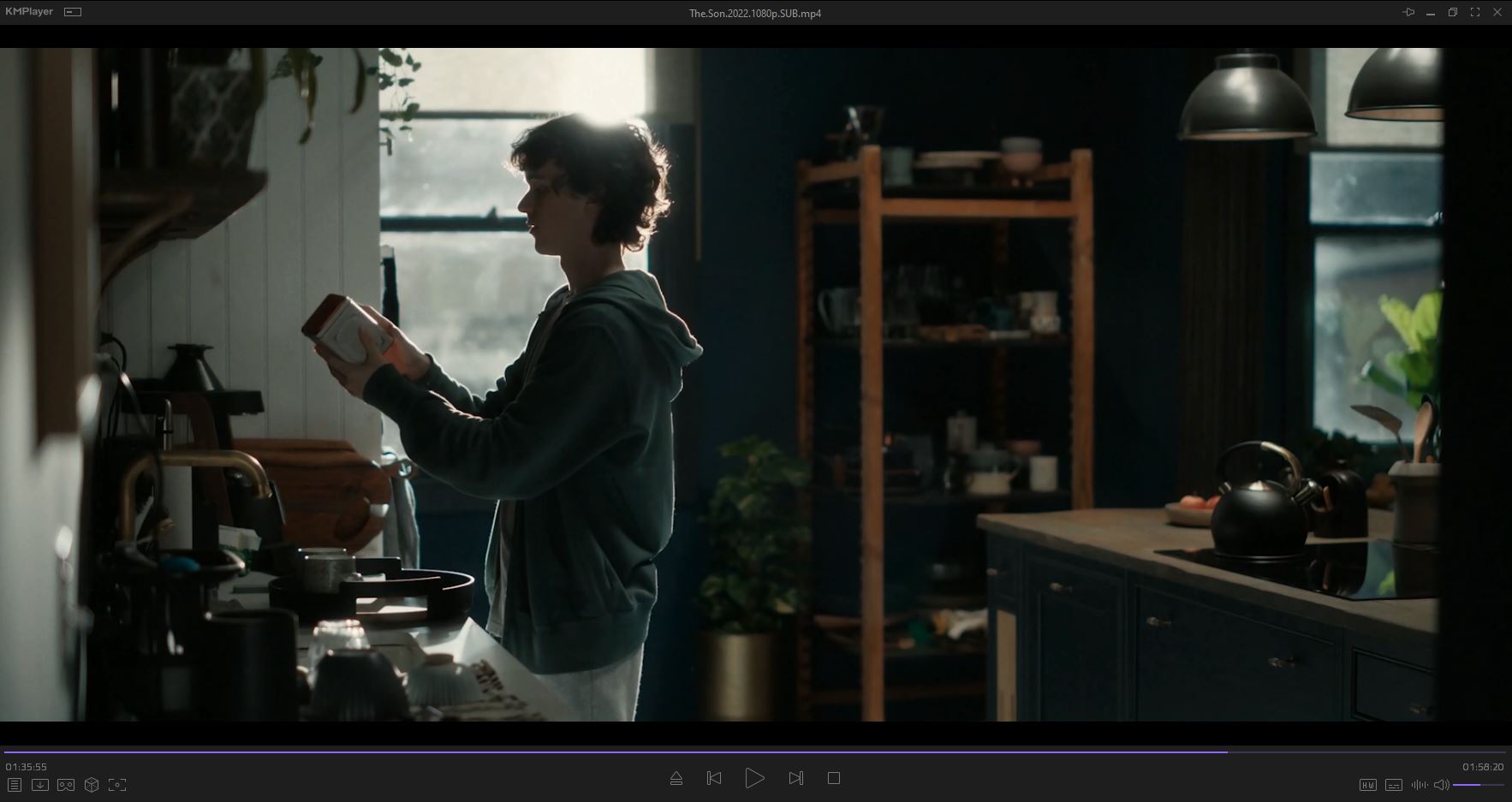The image size is (1512, 802).
Task: Open media with the eject button
Action: [676, 778]
